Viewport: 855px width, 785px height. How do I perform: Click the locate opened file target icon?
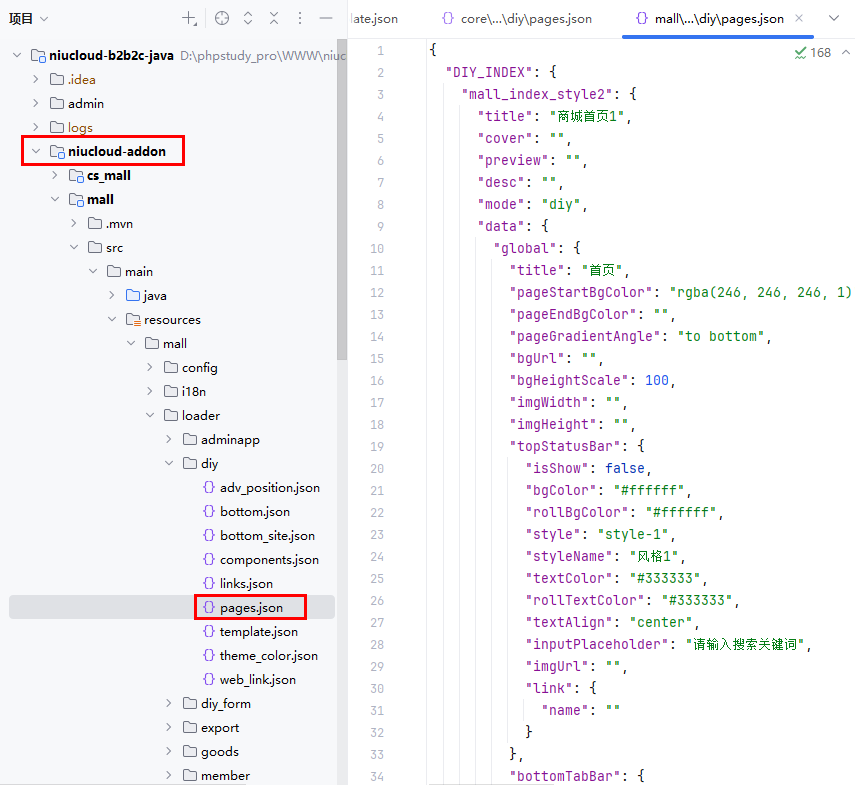coord(222,18)
